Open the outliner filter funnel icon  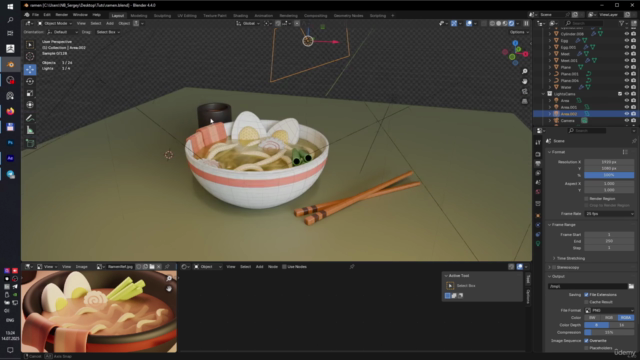point(622,24)
